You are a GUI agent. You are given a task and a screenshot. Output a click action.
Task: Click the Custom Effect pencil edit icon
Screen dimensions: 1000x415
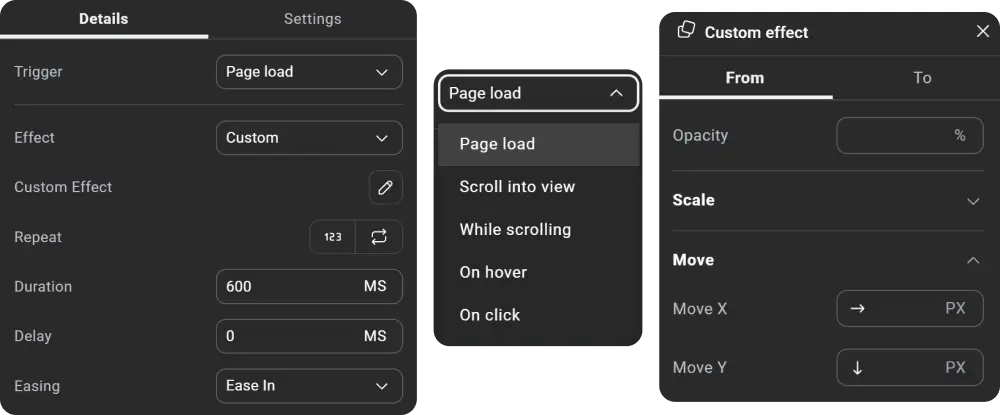click(385, 187)
